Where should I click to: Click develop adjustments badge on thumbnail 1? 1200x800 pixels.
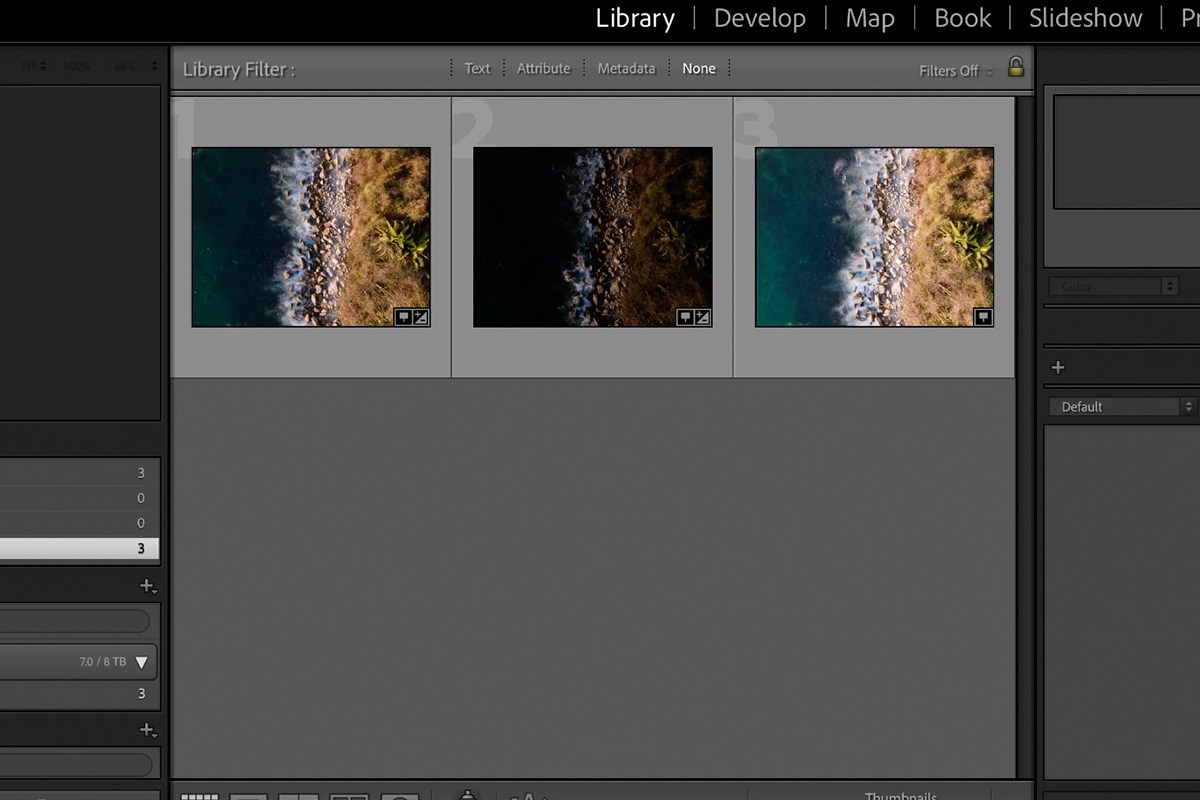421,317
